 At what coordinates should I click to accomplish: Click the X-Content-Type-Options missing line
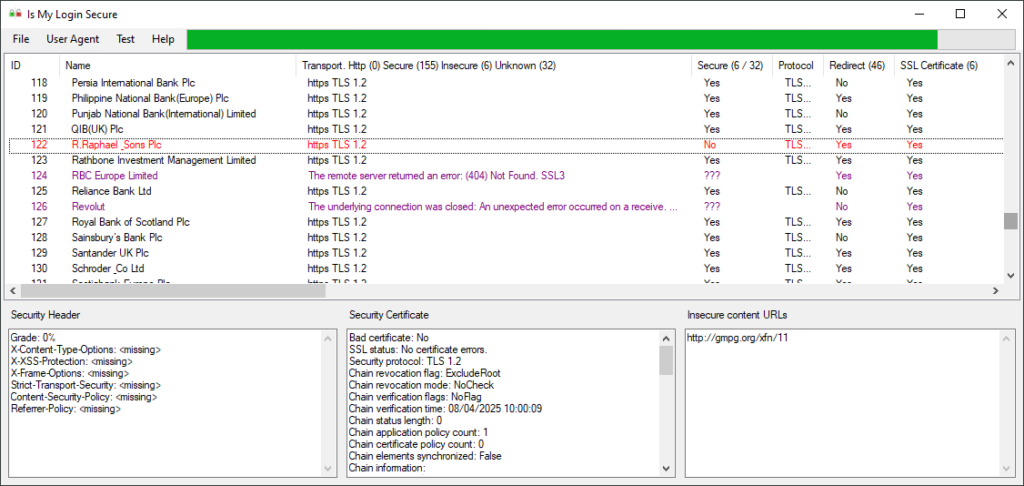(x=86, y=349)
